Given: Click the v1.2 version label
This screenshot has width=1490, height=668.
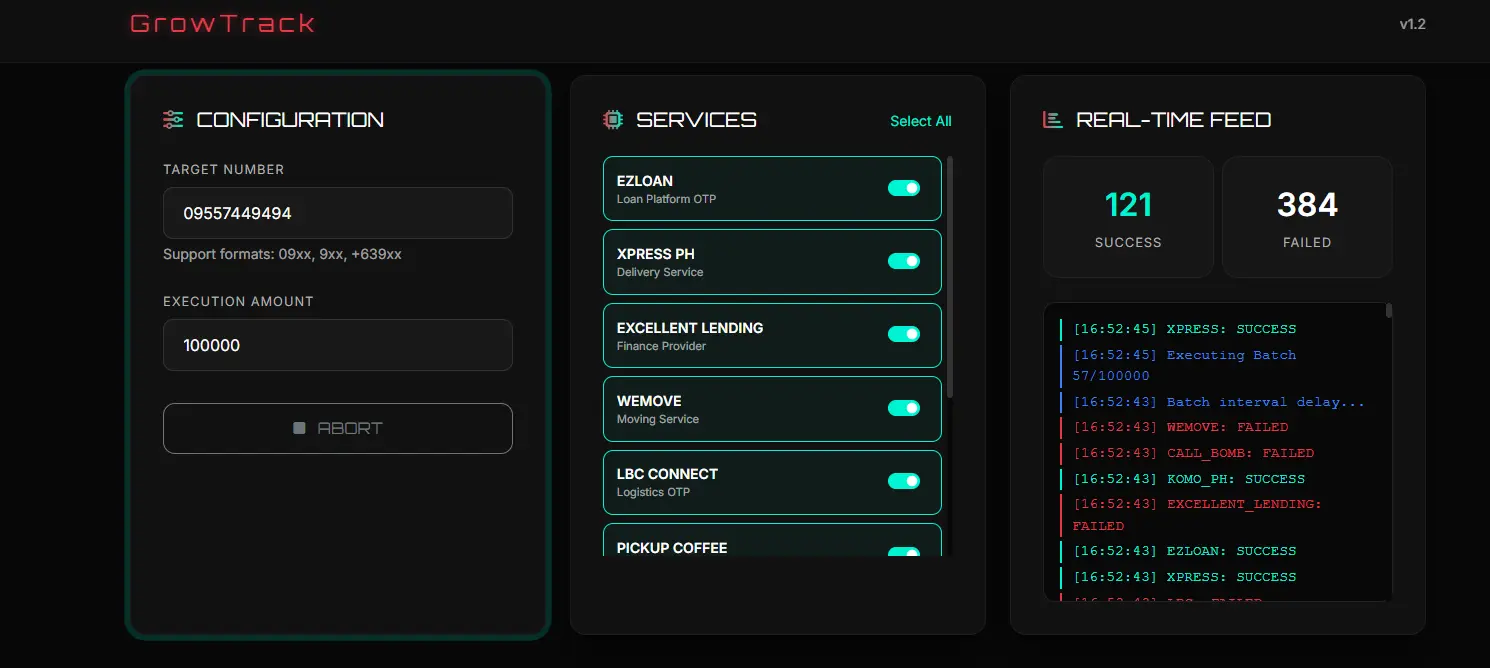Looking at the screenshot, I should point(1412,24).
